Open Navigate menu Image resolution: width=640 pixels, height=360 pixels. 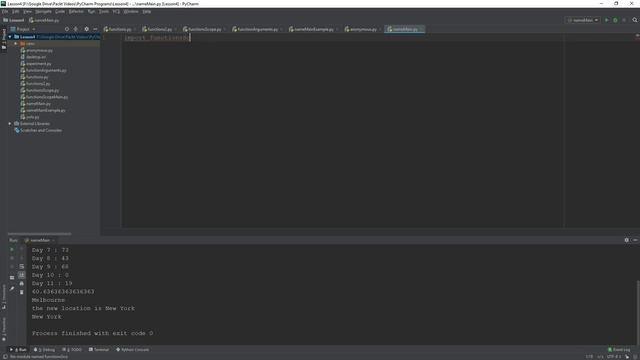[x=43, y=11]
